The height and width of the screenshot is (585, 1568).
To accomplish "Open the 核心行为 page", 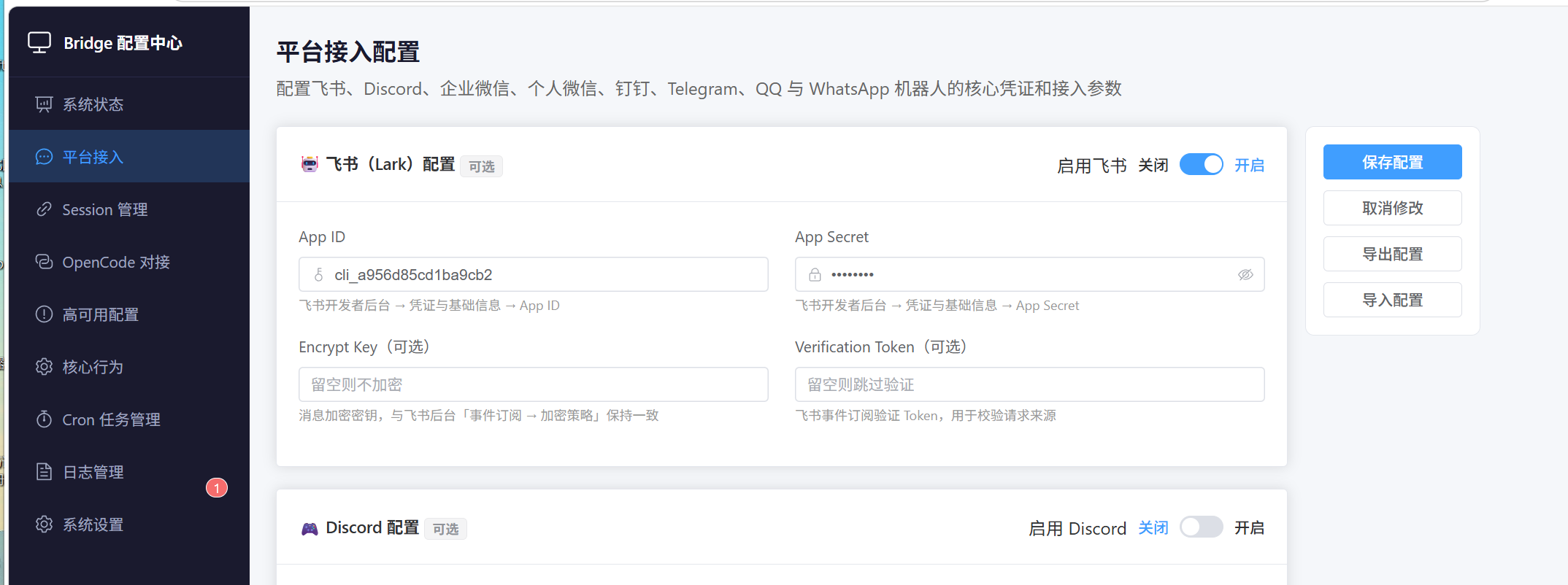I will click(x=129, y=367).
